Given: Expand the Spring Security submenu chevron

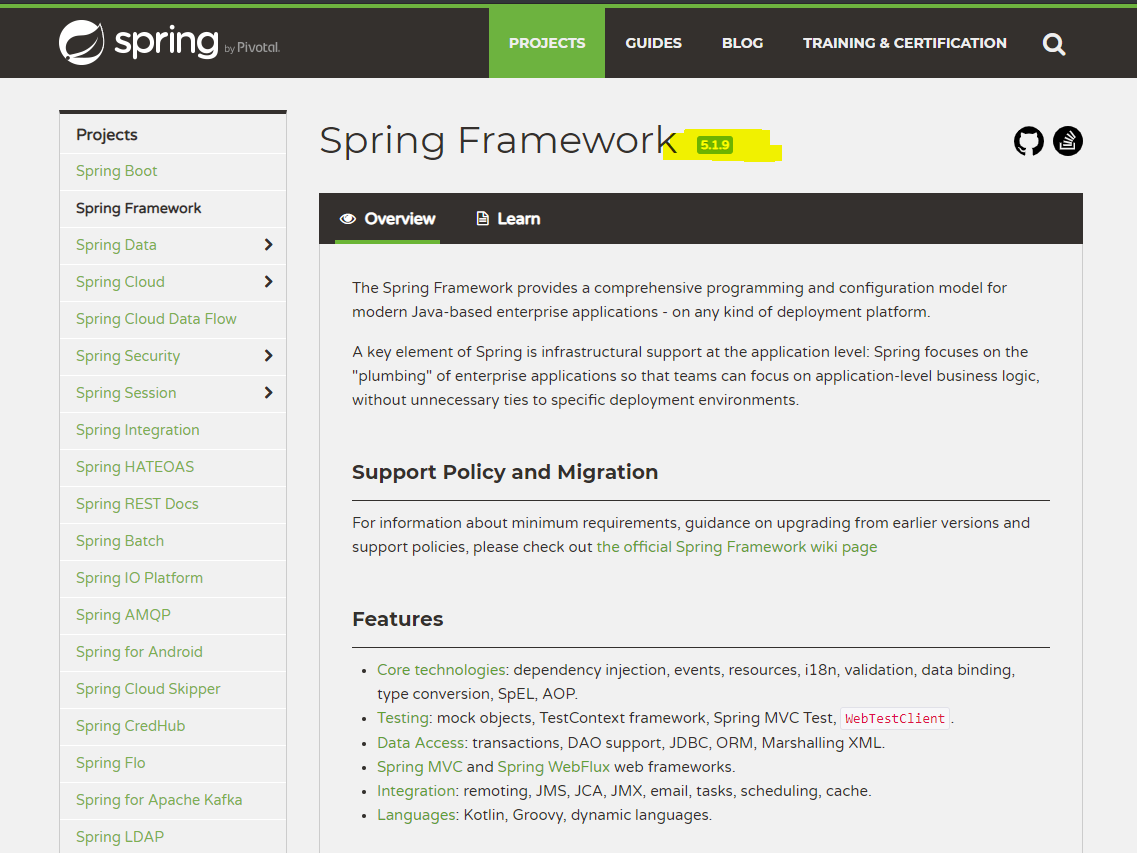Looking at the screenshot, I should click(268, 355).
